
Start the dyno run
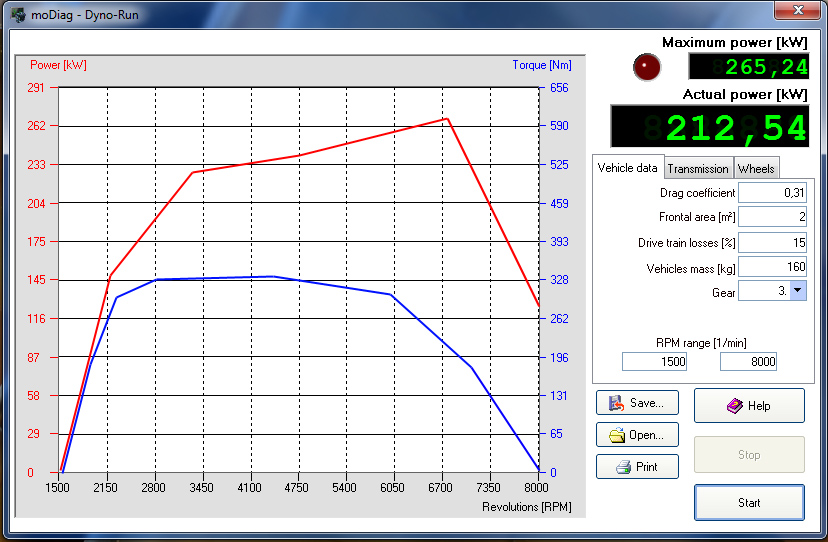[749, 503]
